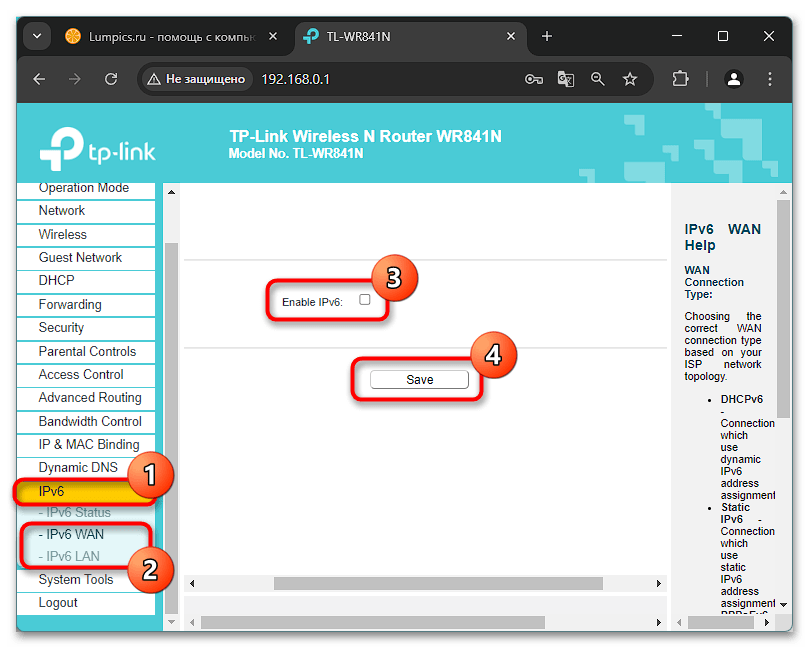Open the Network menu
The height and width of the screenshot is (648, 809).
86,211
